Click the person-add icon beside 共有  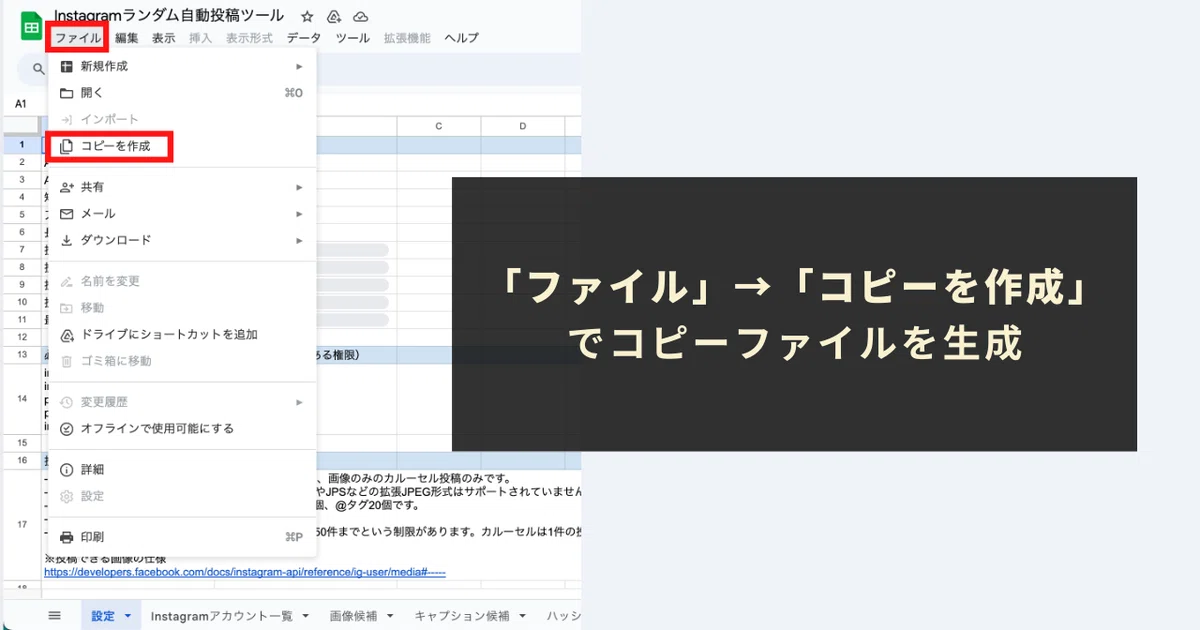click(67, 187)
